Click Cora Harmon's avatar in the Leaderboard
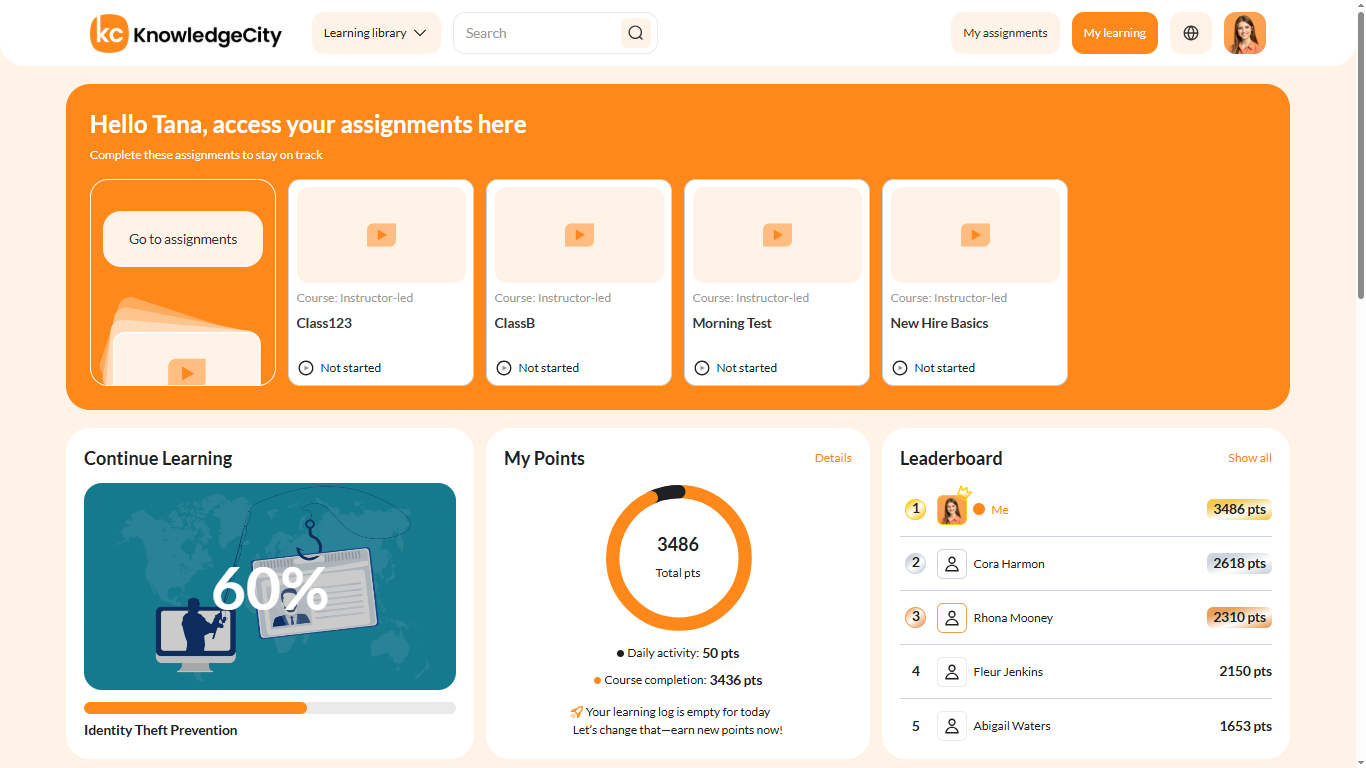Viewport: 1366px width, 768px height. click(x=951, y=563)
